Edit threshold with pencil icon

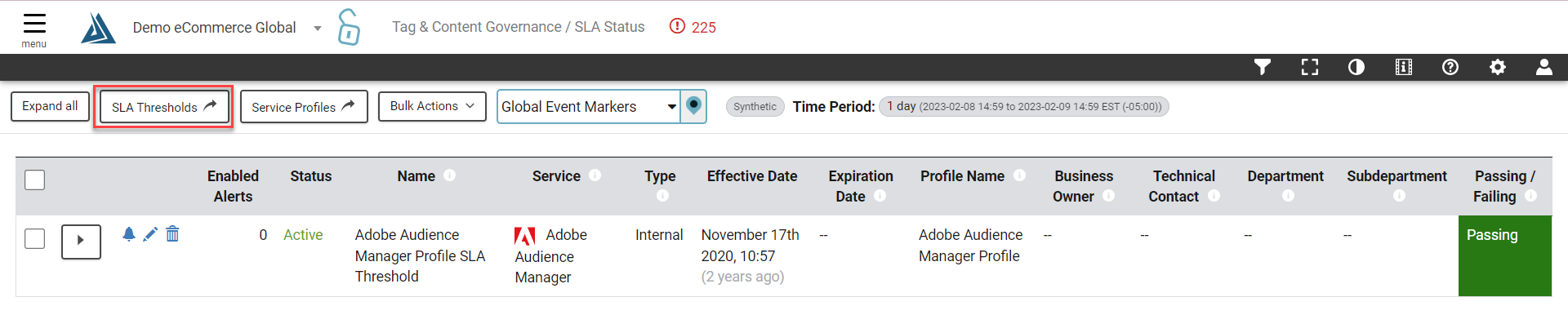(x=150, y=234)
